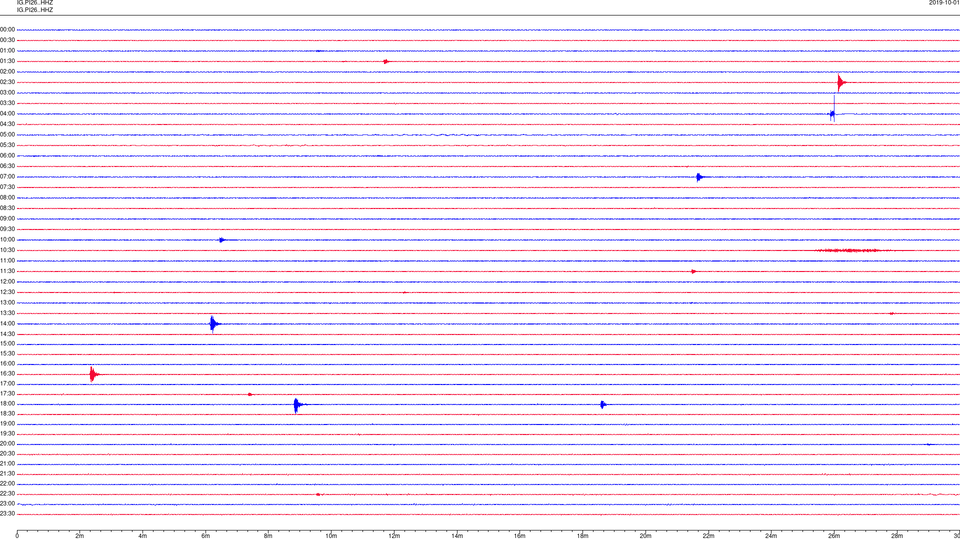Select the 21:30 row time label

point(7,474)
